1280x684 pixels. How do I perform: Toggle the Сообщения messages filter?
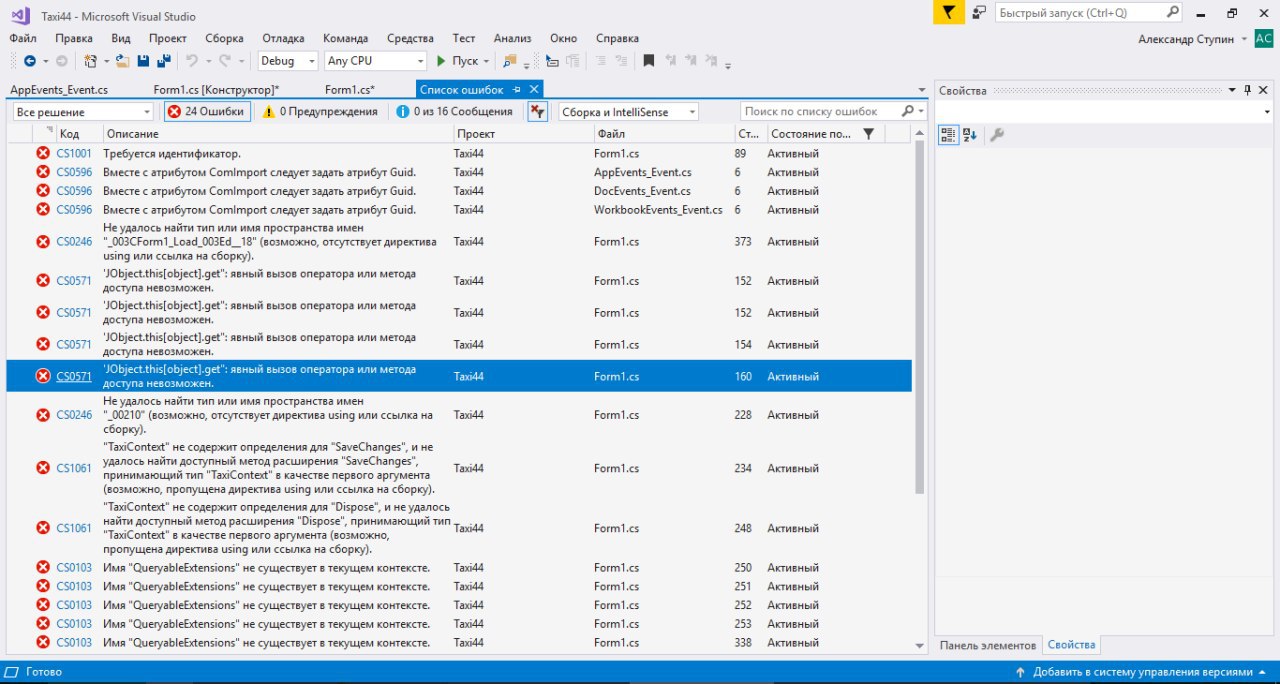pyautogui.click(x=455, y=112)
